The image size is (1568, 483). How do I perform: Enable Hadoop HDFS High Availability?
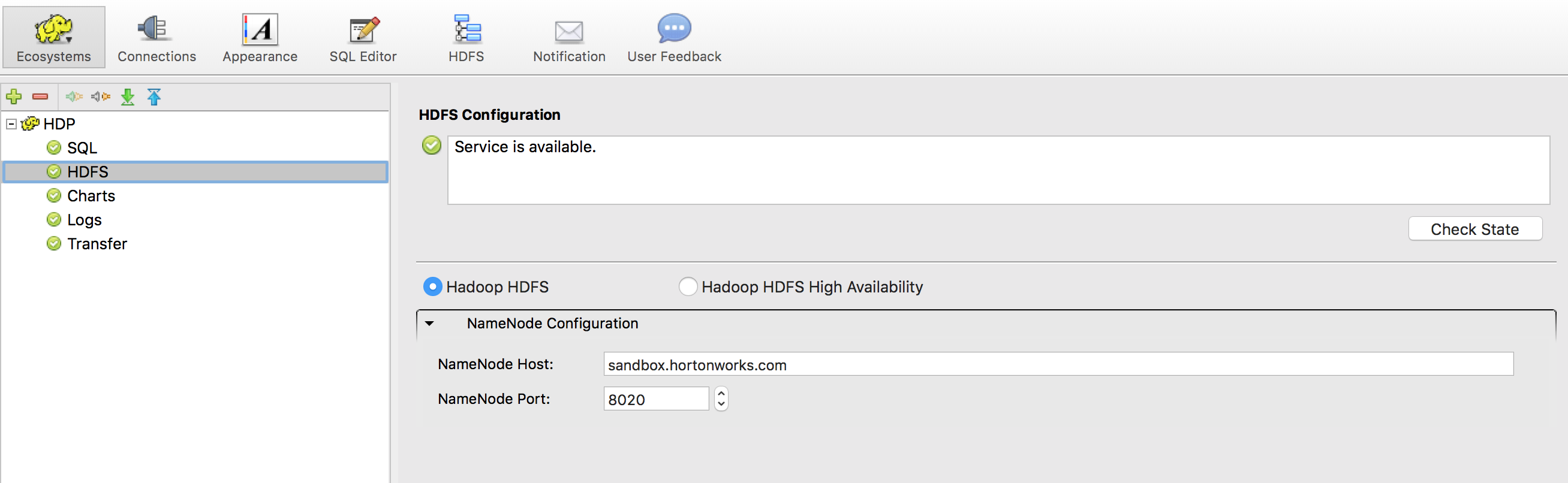click(x=688, y=286)
